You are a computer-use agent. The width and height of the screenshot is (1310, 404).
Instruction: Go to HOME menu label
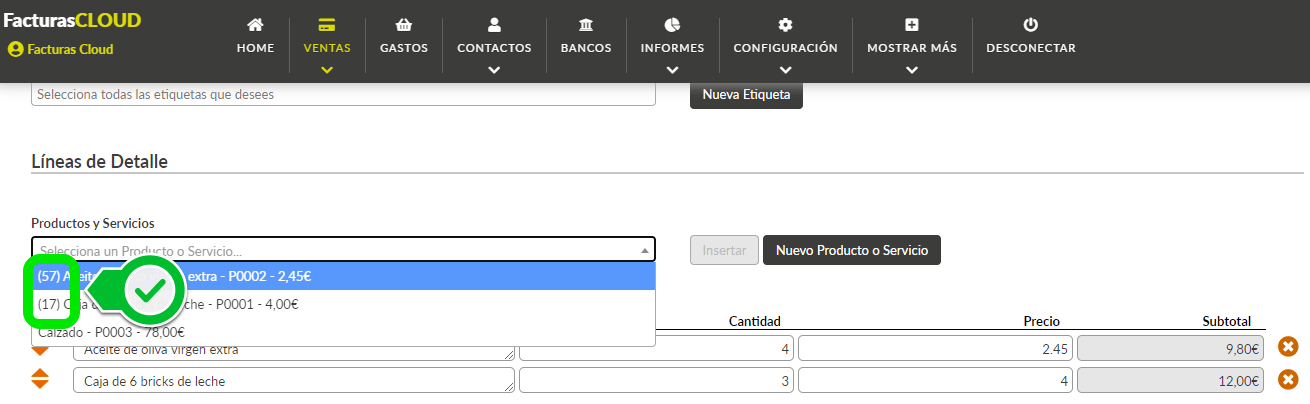click(255, 48)
